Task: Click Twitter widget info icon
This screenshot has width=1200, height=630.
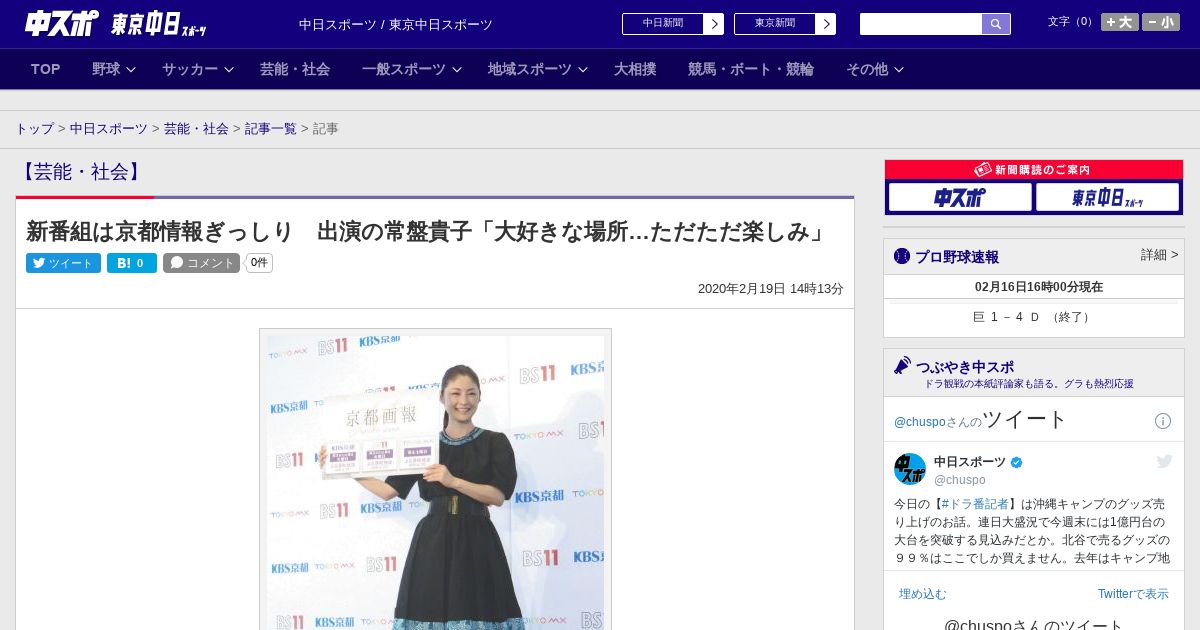Action: (x=1163, y=421)
